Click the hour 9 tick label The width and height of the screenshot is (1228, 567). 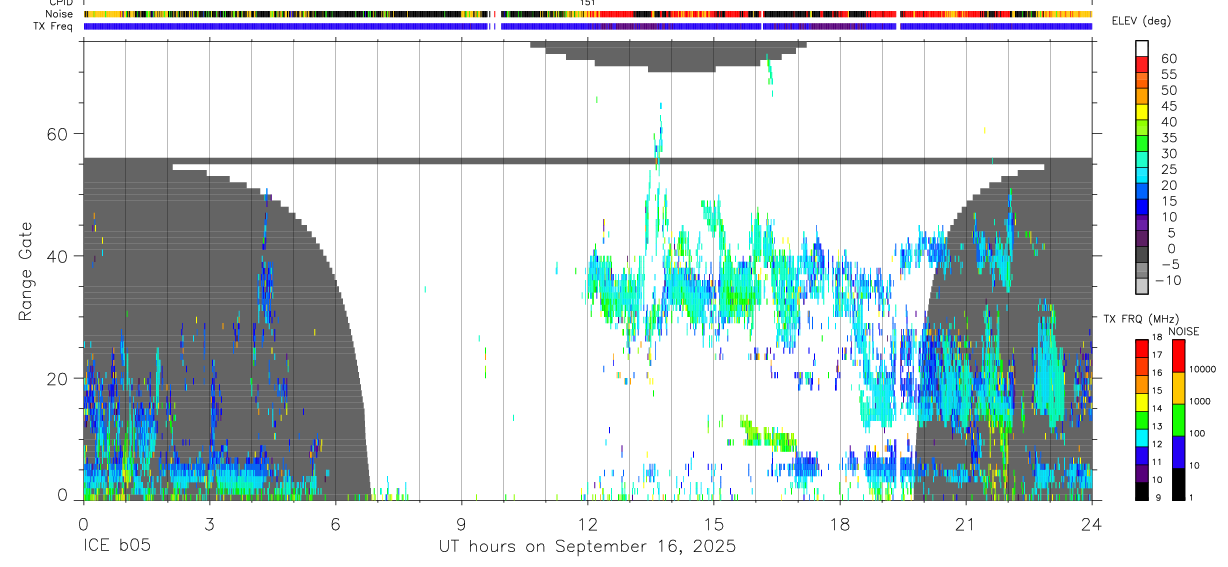pos(461,524)
